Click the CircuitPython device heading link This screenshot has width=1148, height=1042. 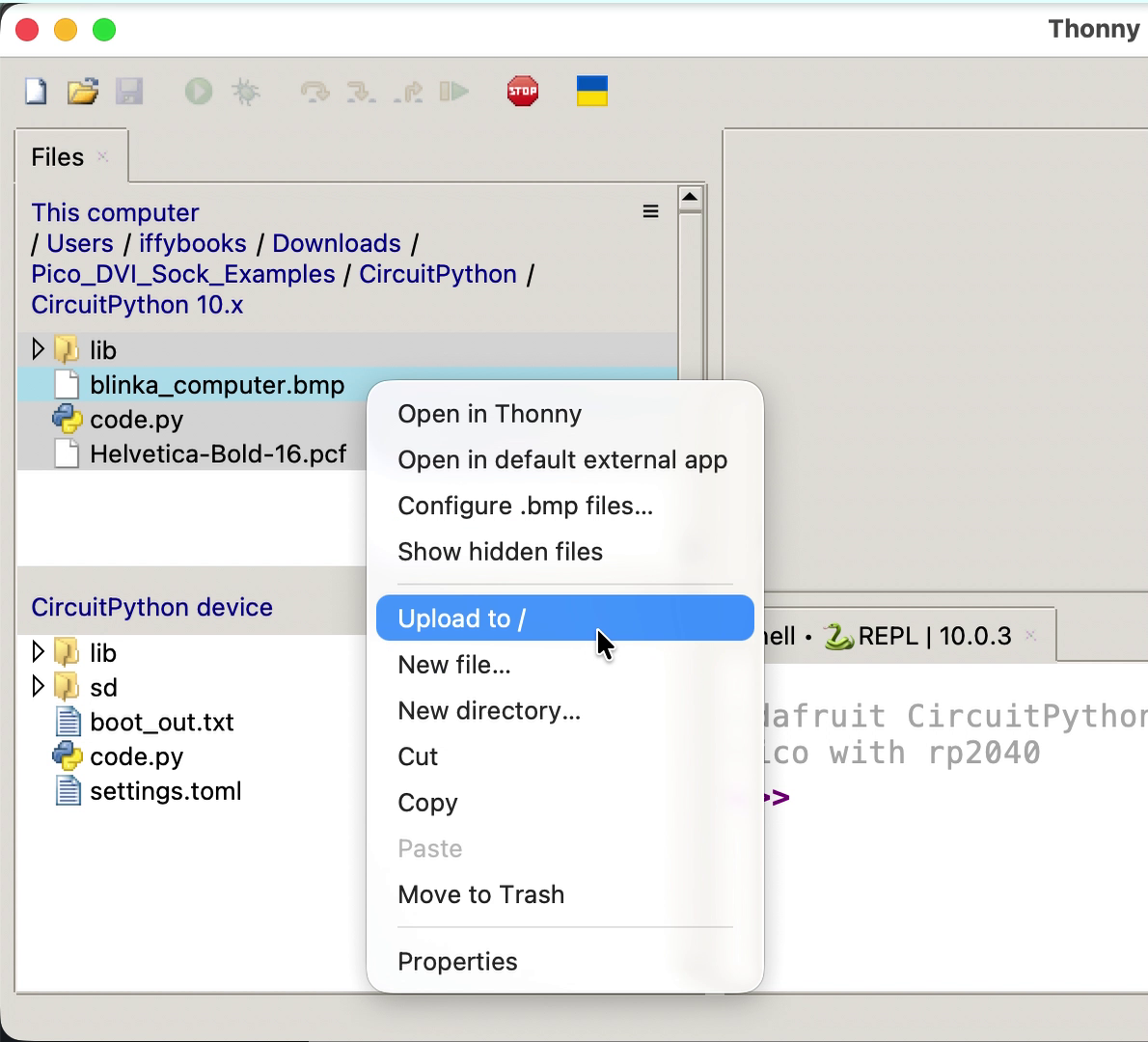coord(151,607)
